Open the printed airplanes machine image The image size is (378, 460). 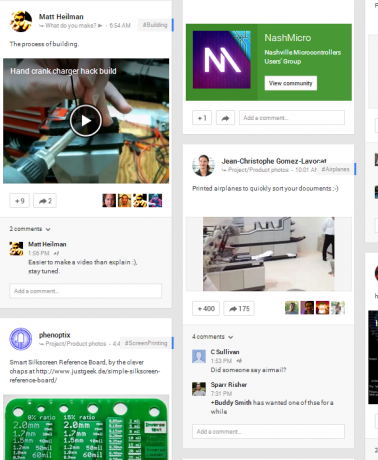pyautogui.click(x=269, y=254)
